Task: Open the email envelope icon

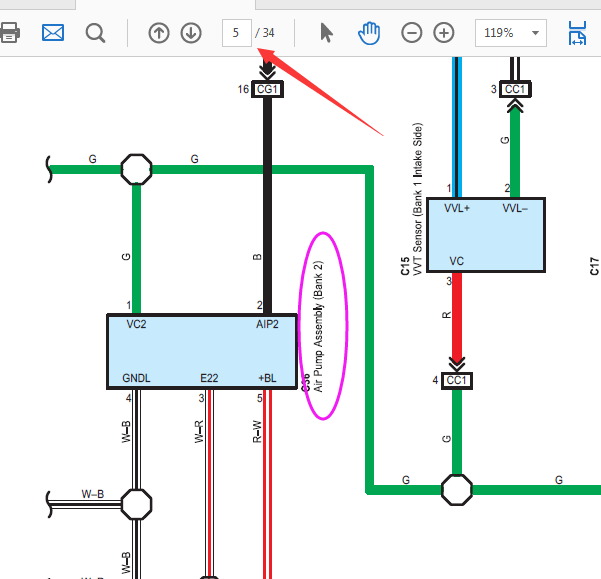Action: (x=53, y=33)
